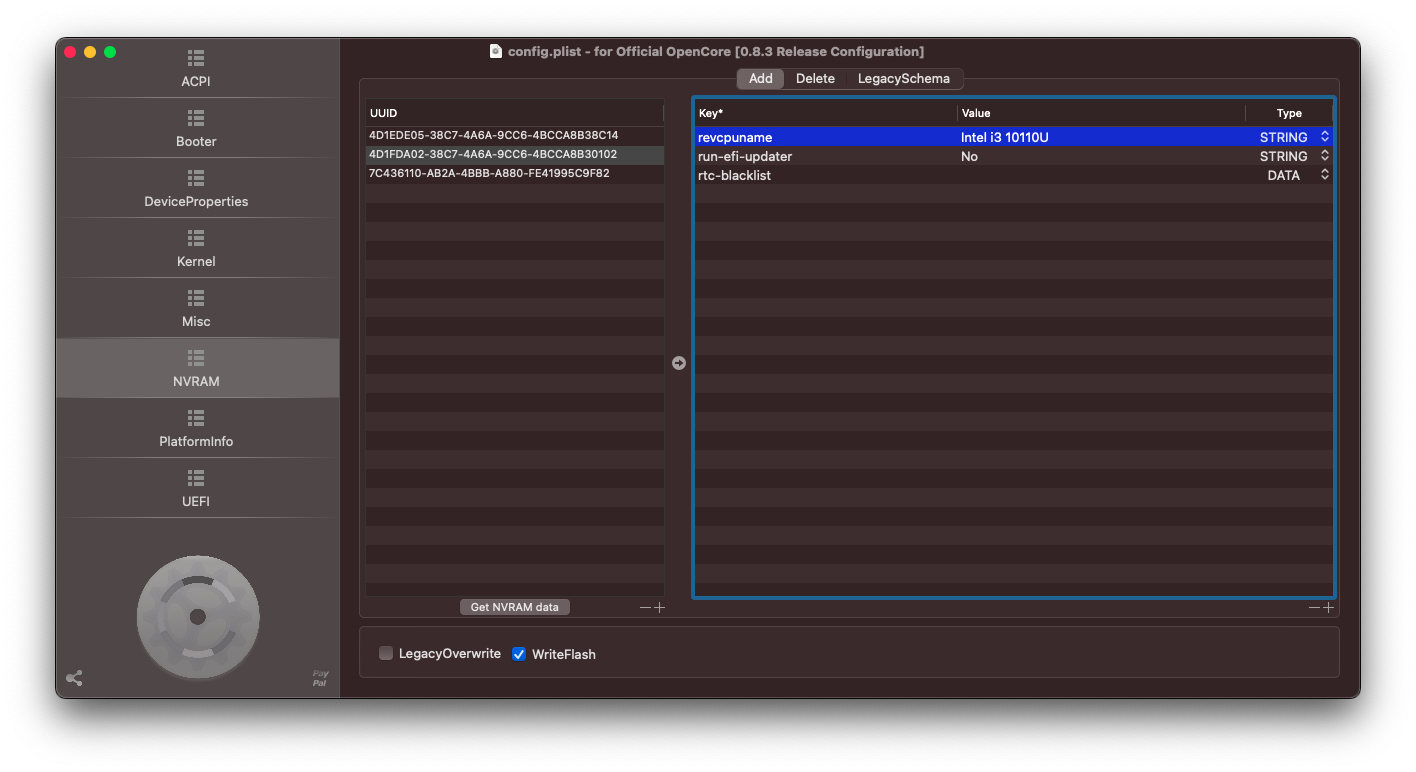Image resolution: width=1416 pixels, height=772 pixels.
Task: Click the PayPal donate icon
Action: (320, 678)
